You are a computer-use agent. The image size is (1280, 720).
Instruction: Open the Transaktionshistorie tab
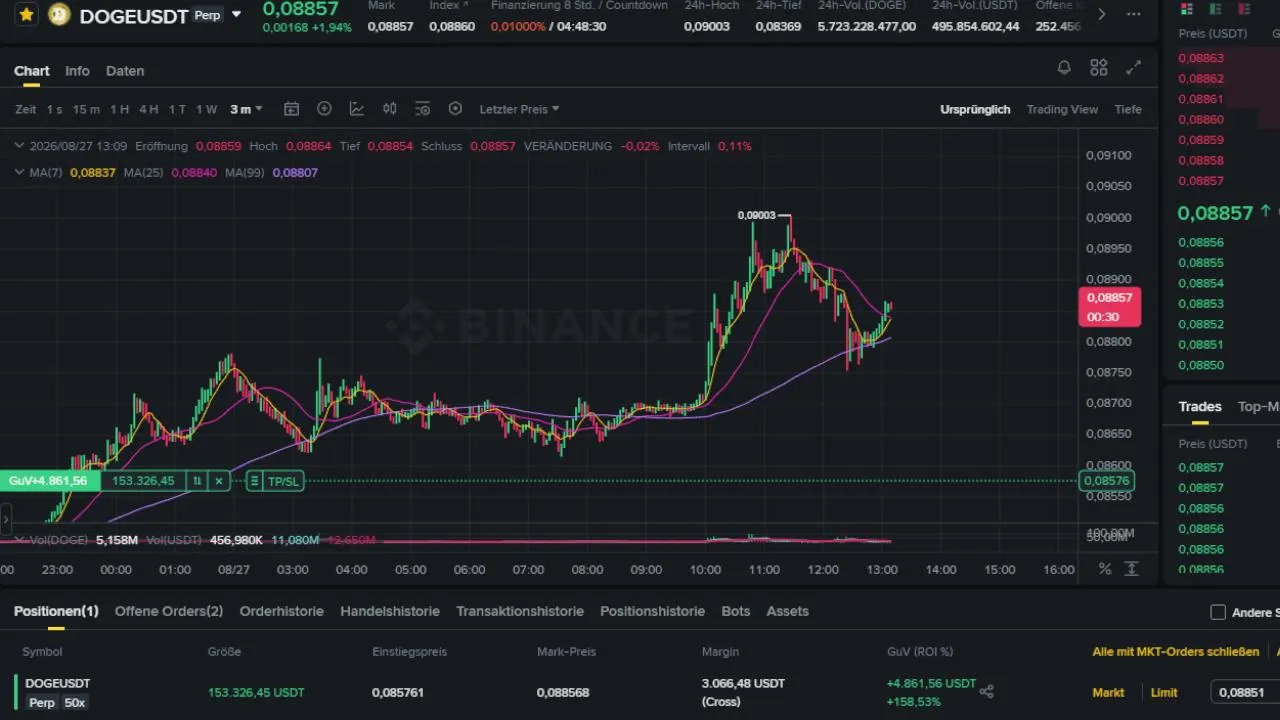click(x=520, y=611)
